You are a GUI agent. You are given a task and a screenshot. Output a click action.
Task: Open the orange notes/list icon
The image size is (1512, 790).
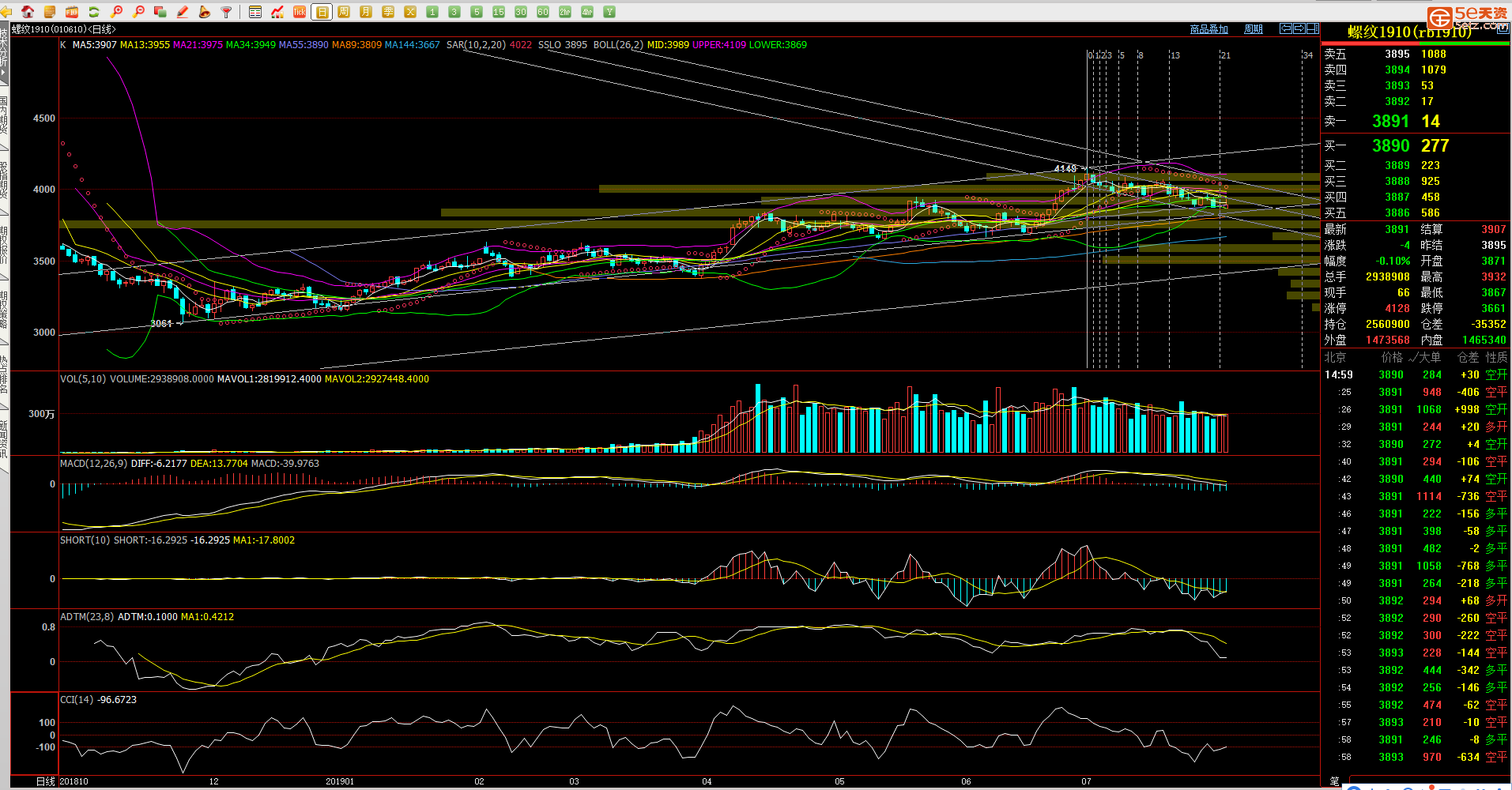pos(50,12)
